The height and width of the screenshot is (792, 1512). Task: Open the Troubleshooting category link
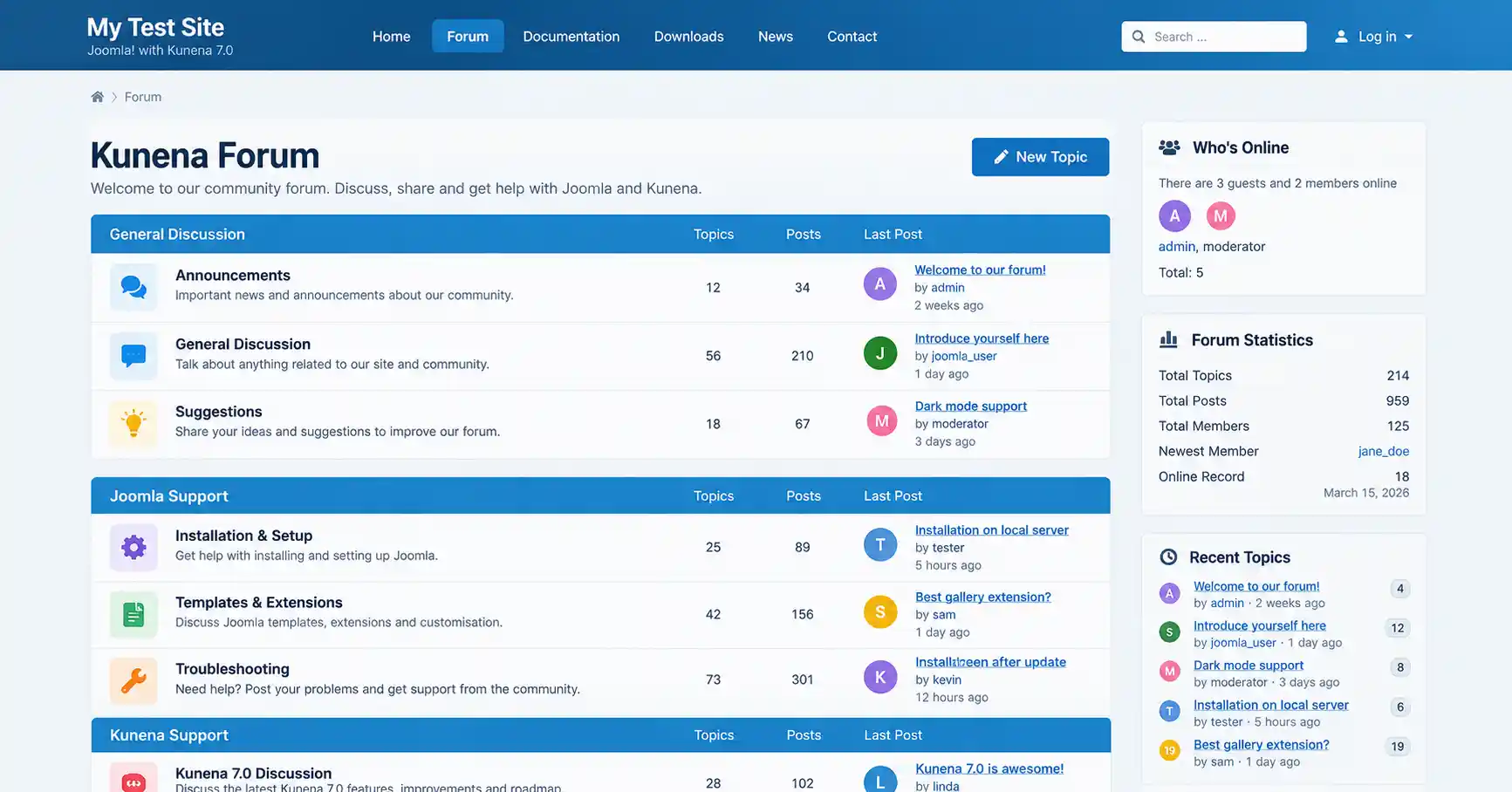(232, 669)
